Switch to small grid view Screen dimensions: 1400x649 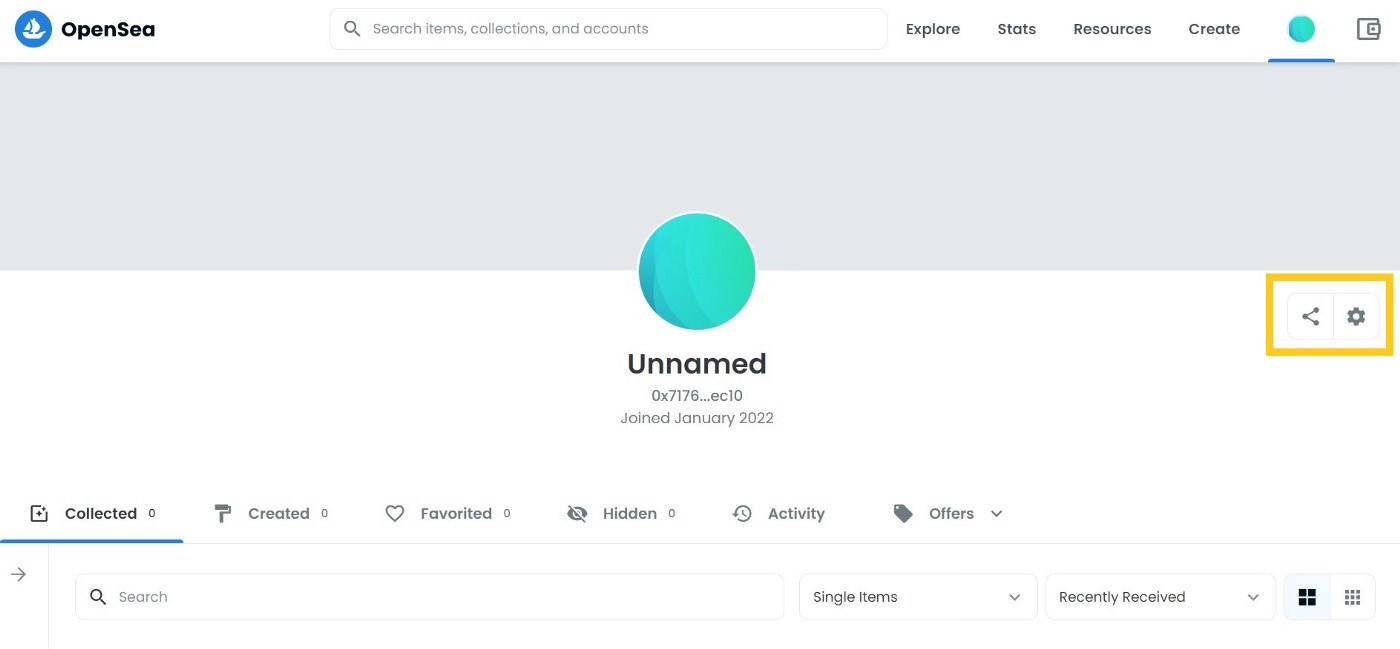1353,597
